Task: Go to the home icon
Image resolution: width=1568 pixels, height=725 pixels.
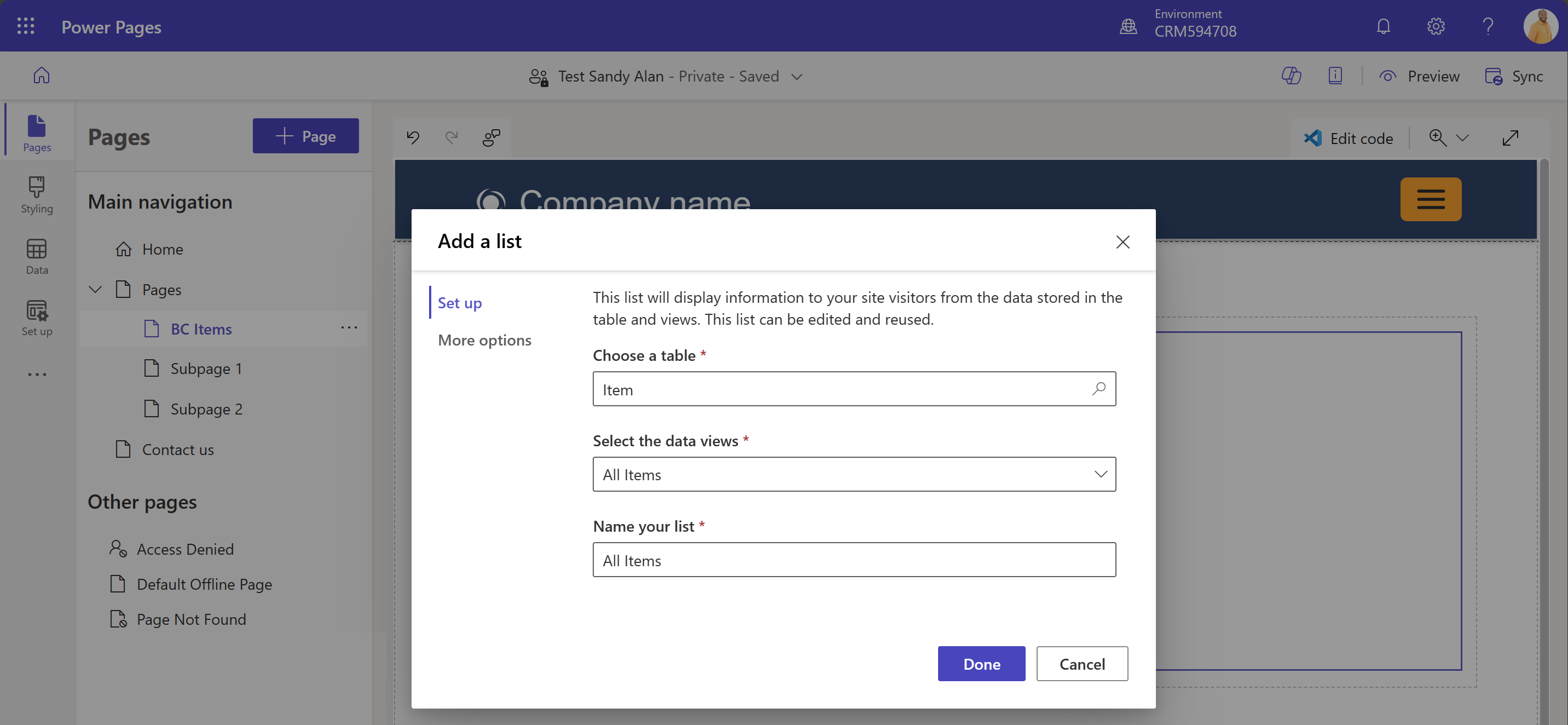Action: (x=42, y=76)
